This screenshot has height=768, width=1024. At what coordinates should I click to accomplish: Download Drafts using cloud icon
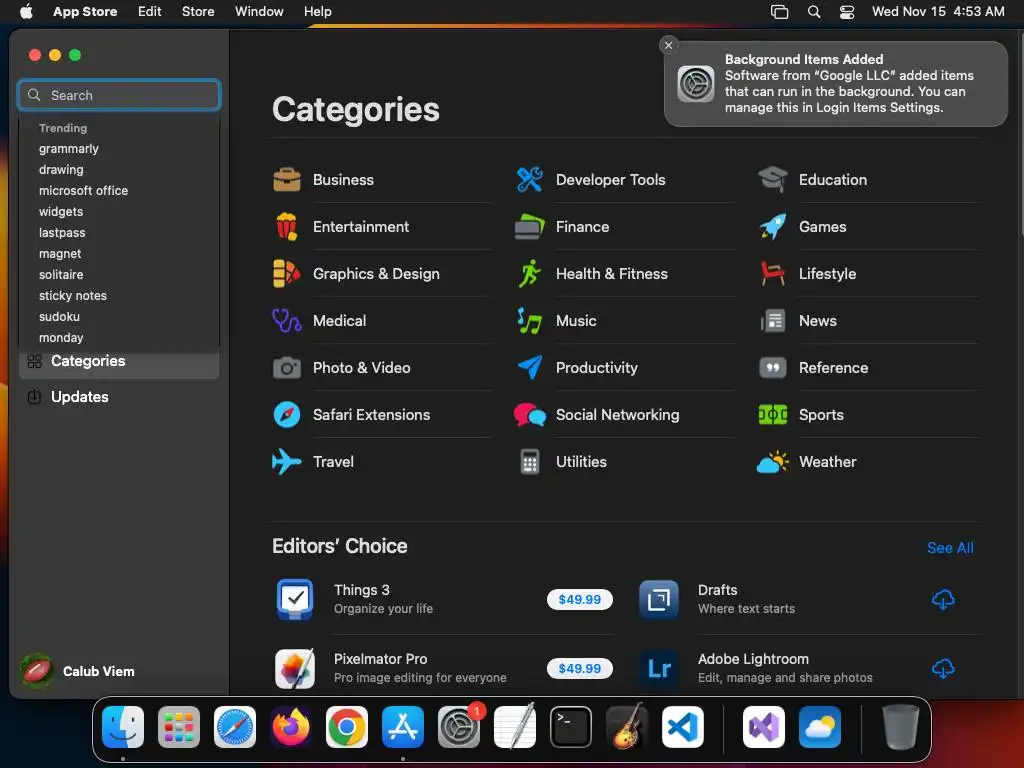tap(943, 600)
